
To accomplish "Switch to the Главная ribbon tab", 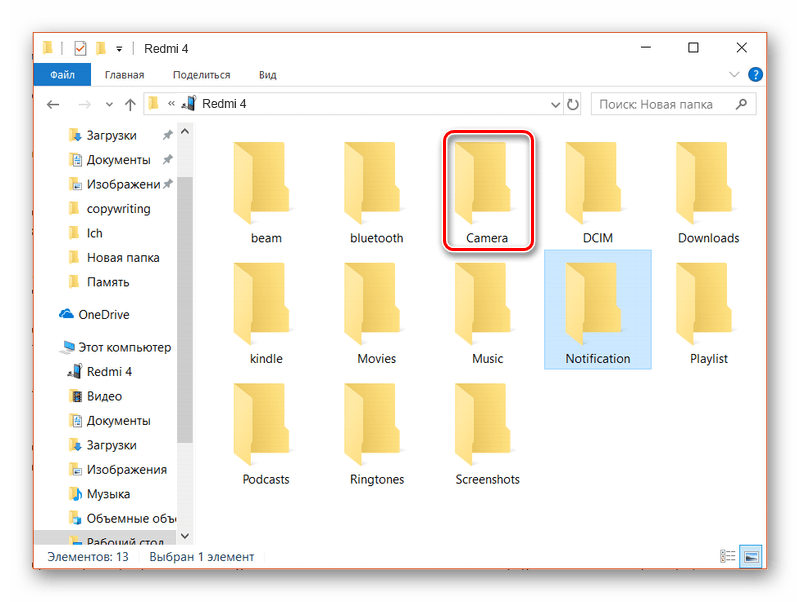I will (x=124, y=75).
